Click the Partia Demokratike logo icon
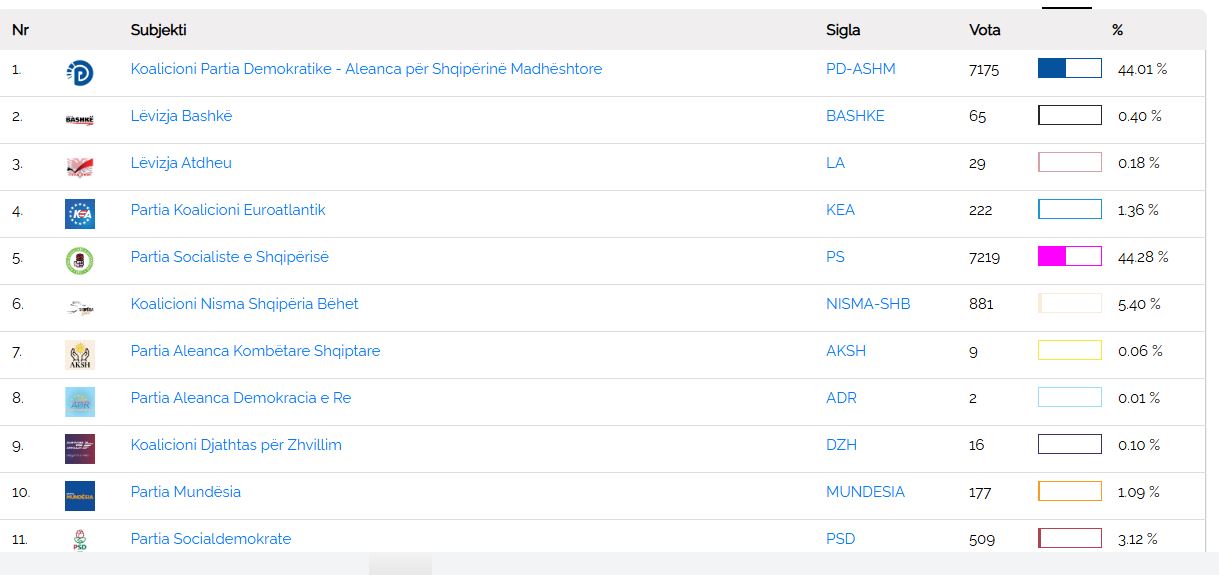 pos(79,72)
